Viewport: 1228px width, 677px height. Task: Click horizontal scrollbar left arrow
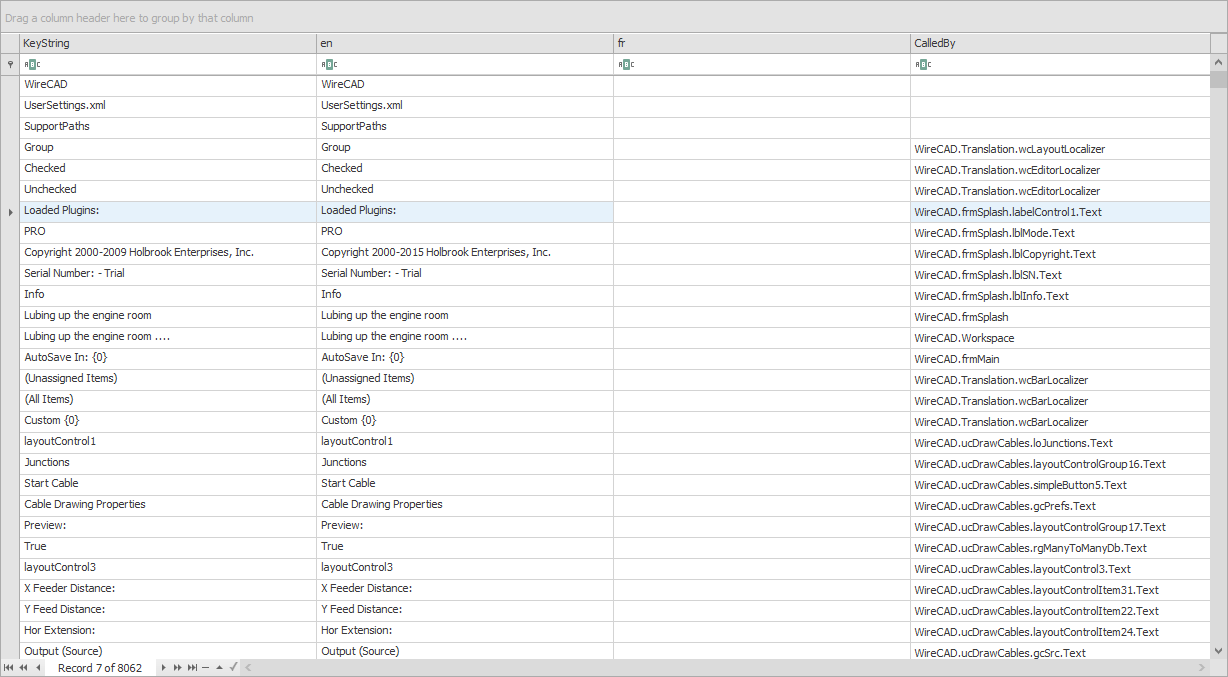coord(249,667)
